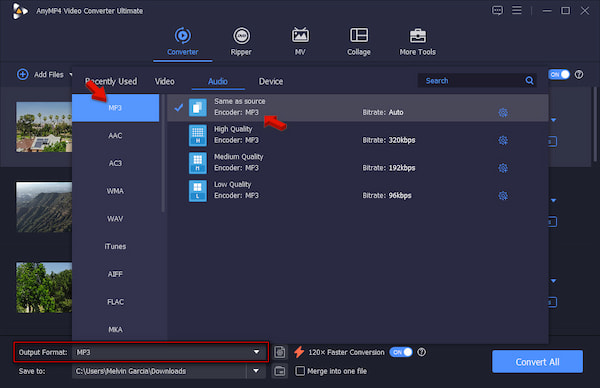Image resolution: width=600 pixels, height=388 pixels.
Task: Click edit icon on first video row
Action: pyautogui.click(x=553, y=142)
